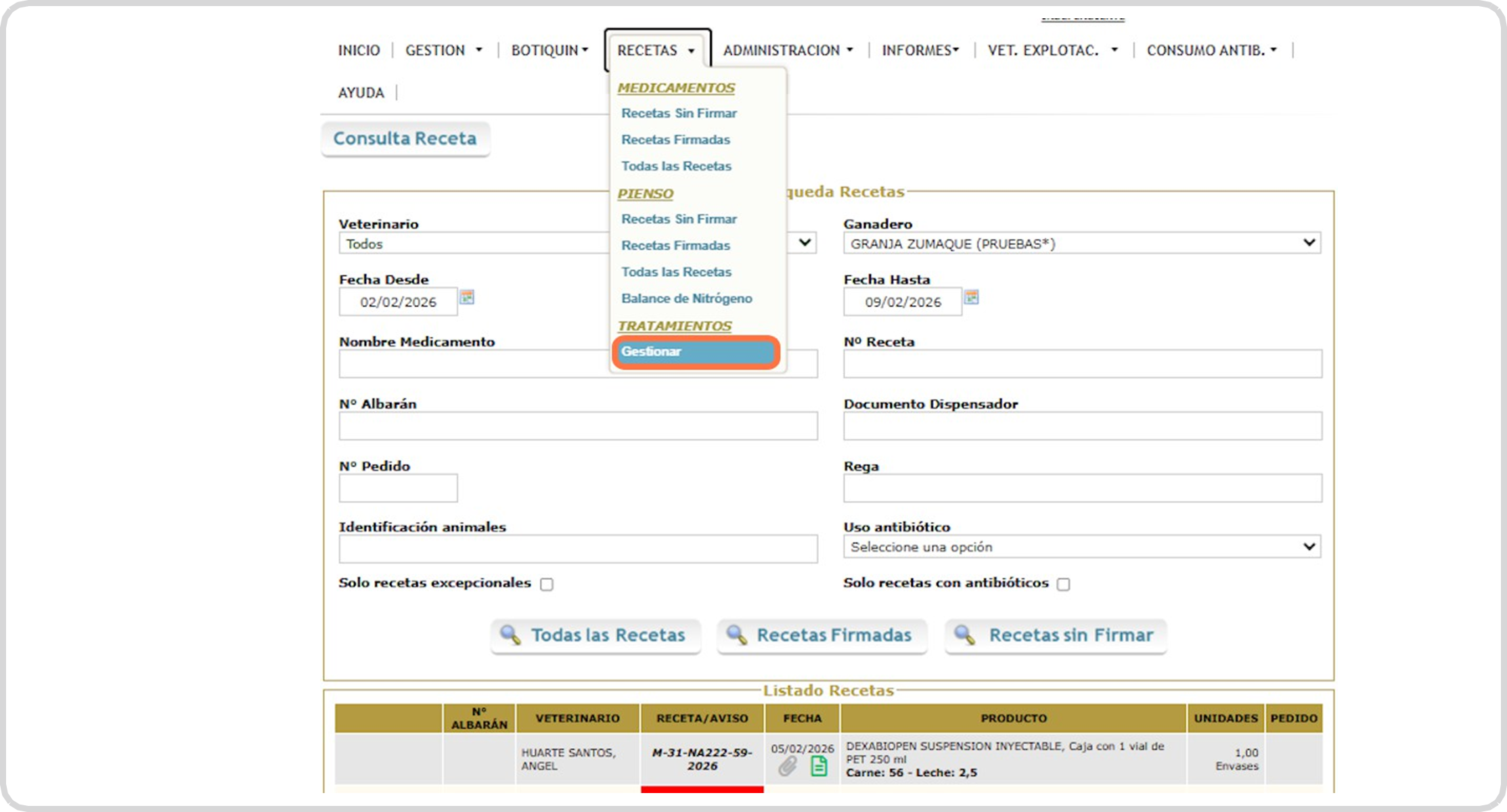Choose Balance de Nitrógeno menu entry
1507x812 pixels.
[686, 298]
